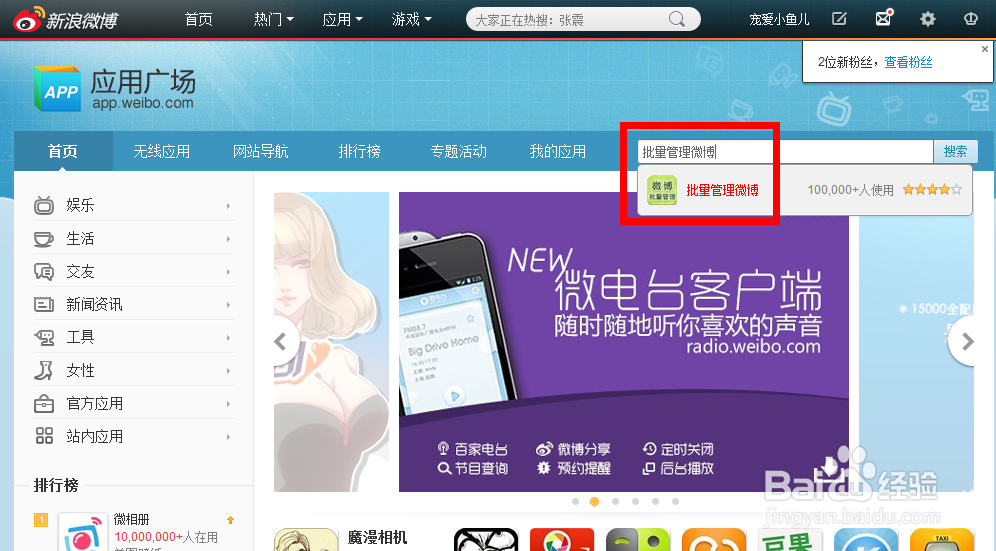Open the 应用 dropdown menu

342,19
